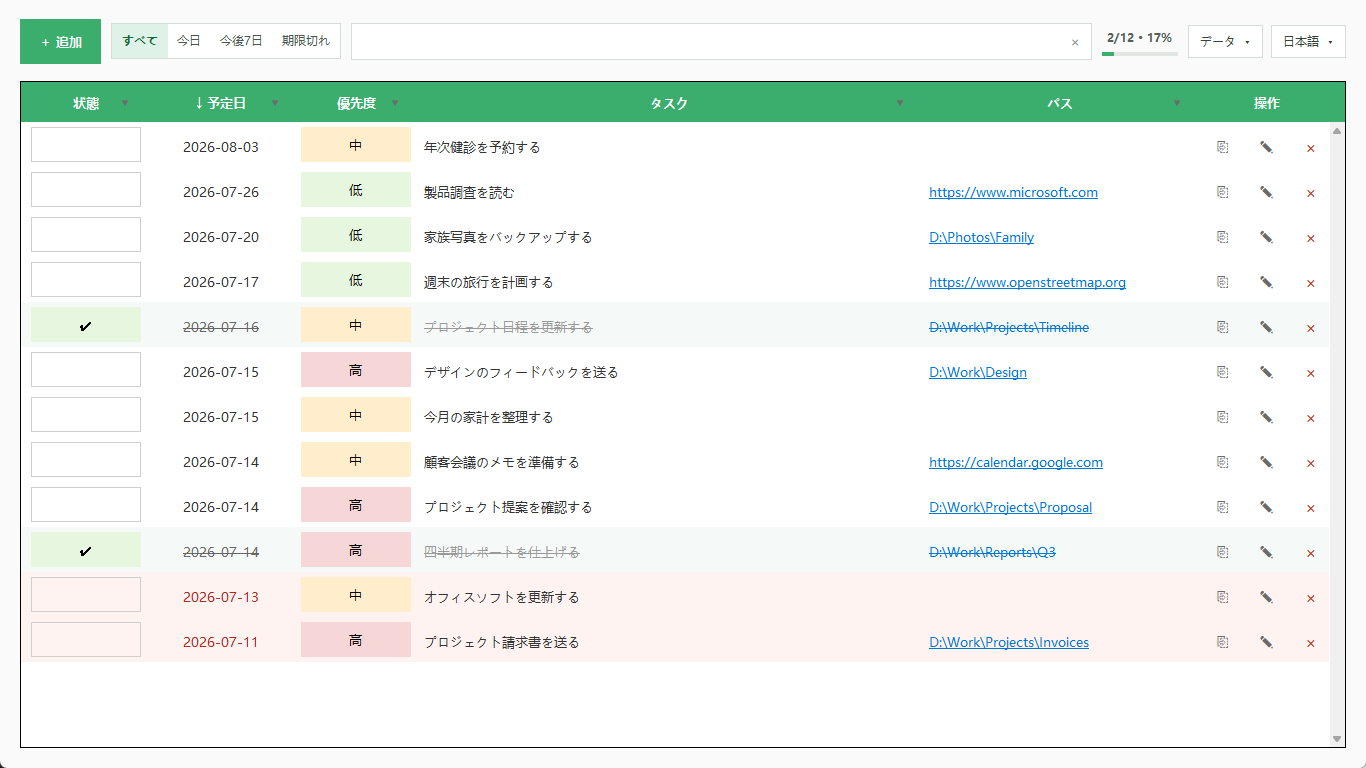Image resolution: width=1366 pixels, height=768 pixels.
Task: Click the 高 priority cell for プロジェクト請求書を送る
Action: point(356,639)
